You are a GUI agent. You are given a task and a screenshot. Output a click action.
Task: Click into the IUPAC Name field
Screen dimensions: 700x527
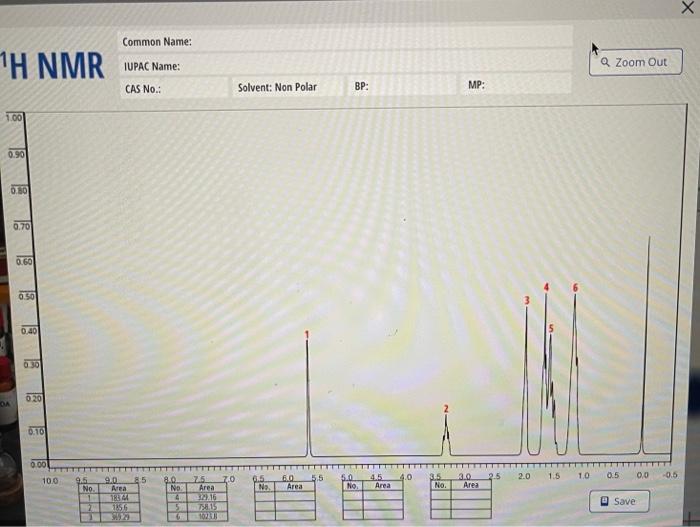click(345, 63)
